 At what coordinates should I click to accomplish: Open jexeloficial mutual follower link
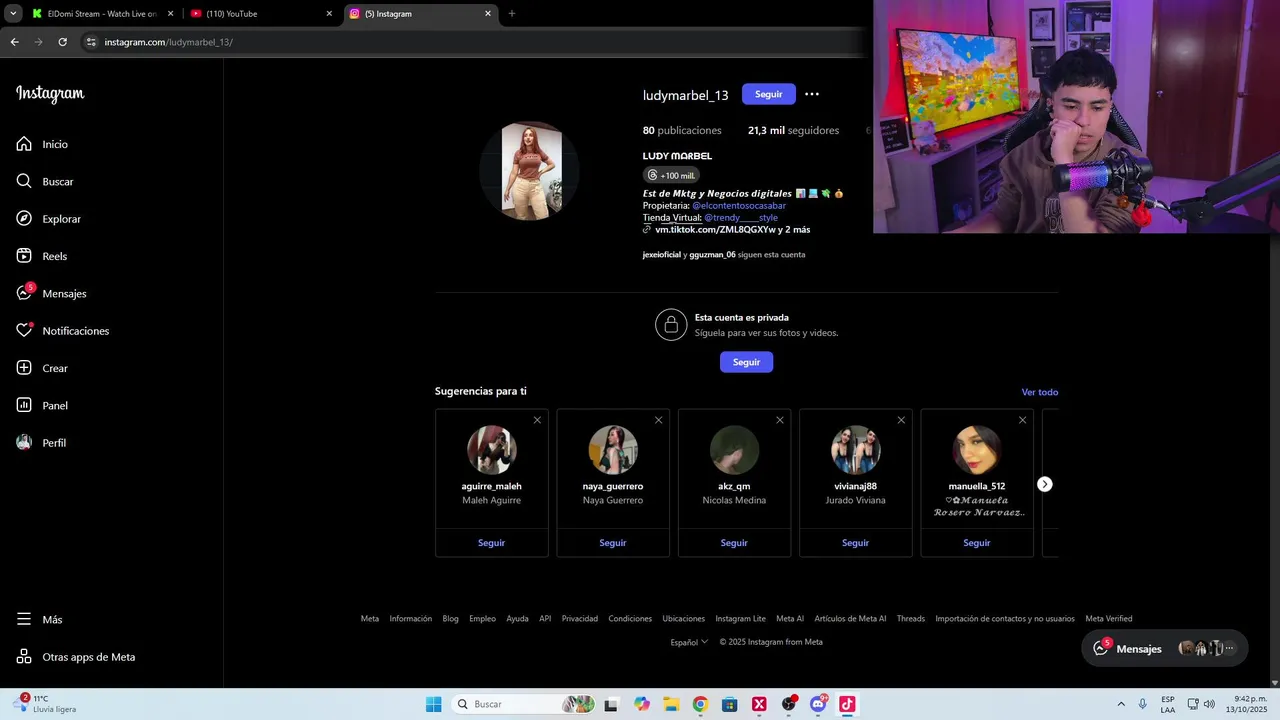pos(662,255)
